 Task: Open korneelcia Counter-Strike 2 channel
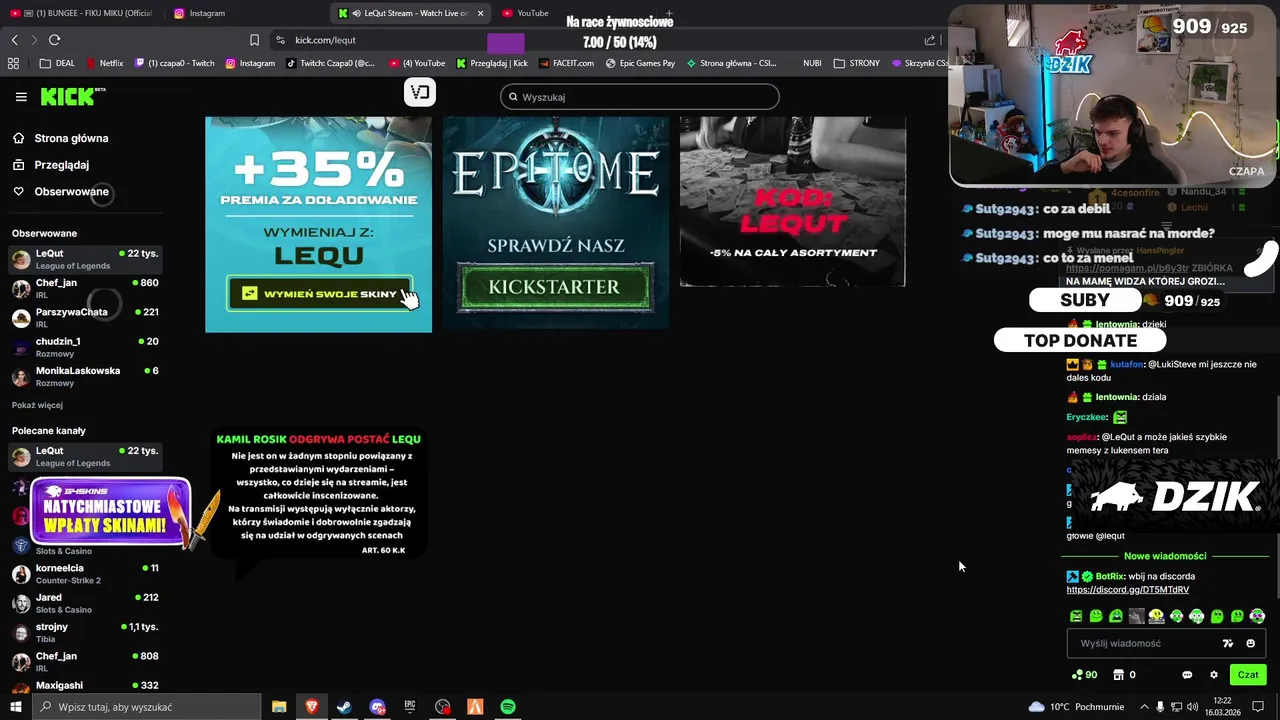pos(85,573)
